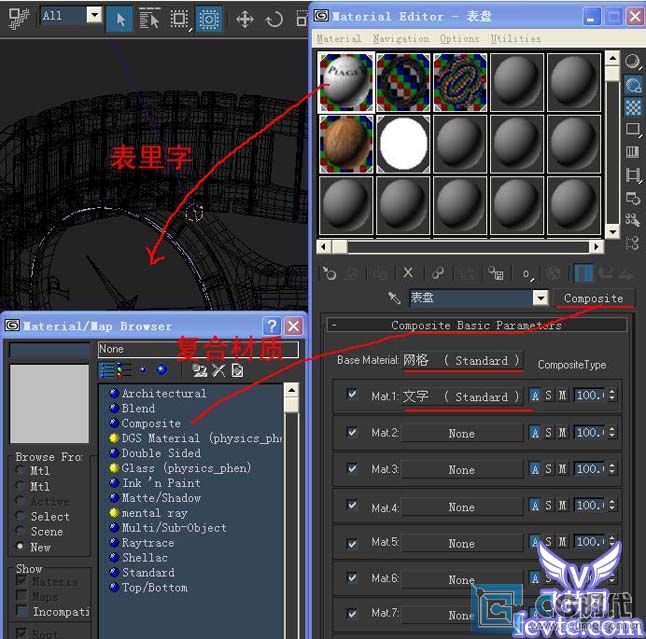Click Sample Type sphere icon in Material Editor
The height and width of the screenshot is (639, 646).
pyautogui.click(x=632, y=62)
